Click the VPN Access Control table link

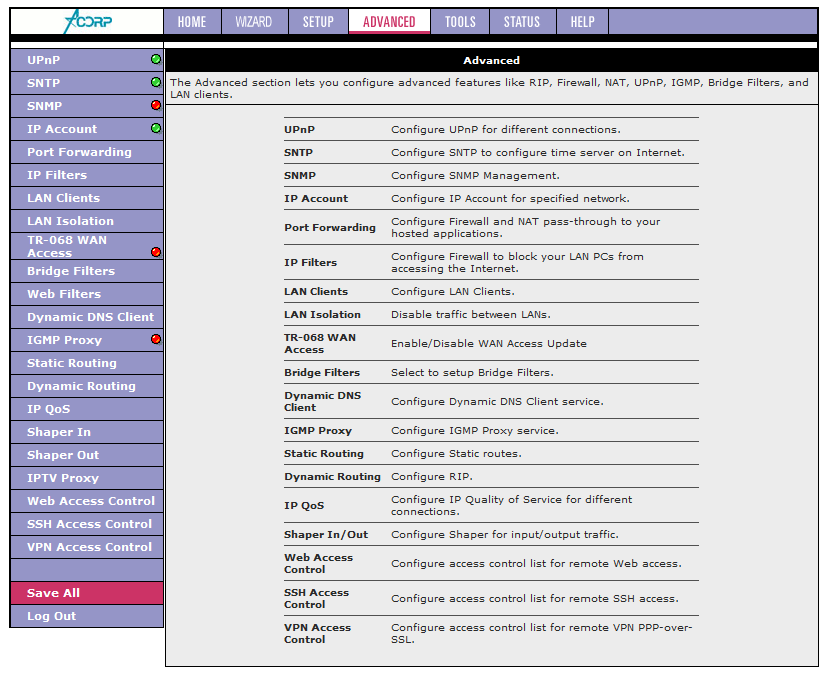317,634
